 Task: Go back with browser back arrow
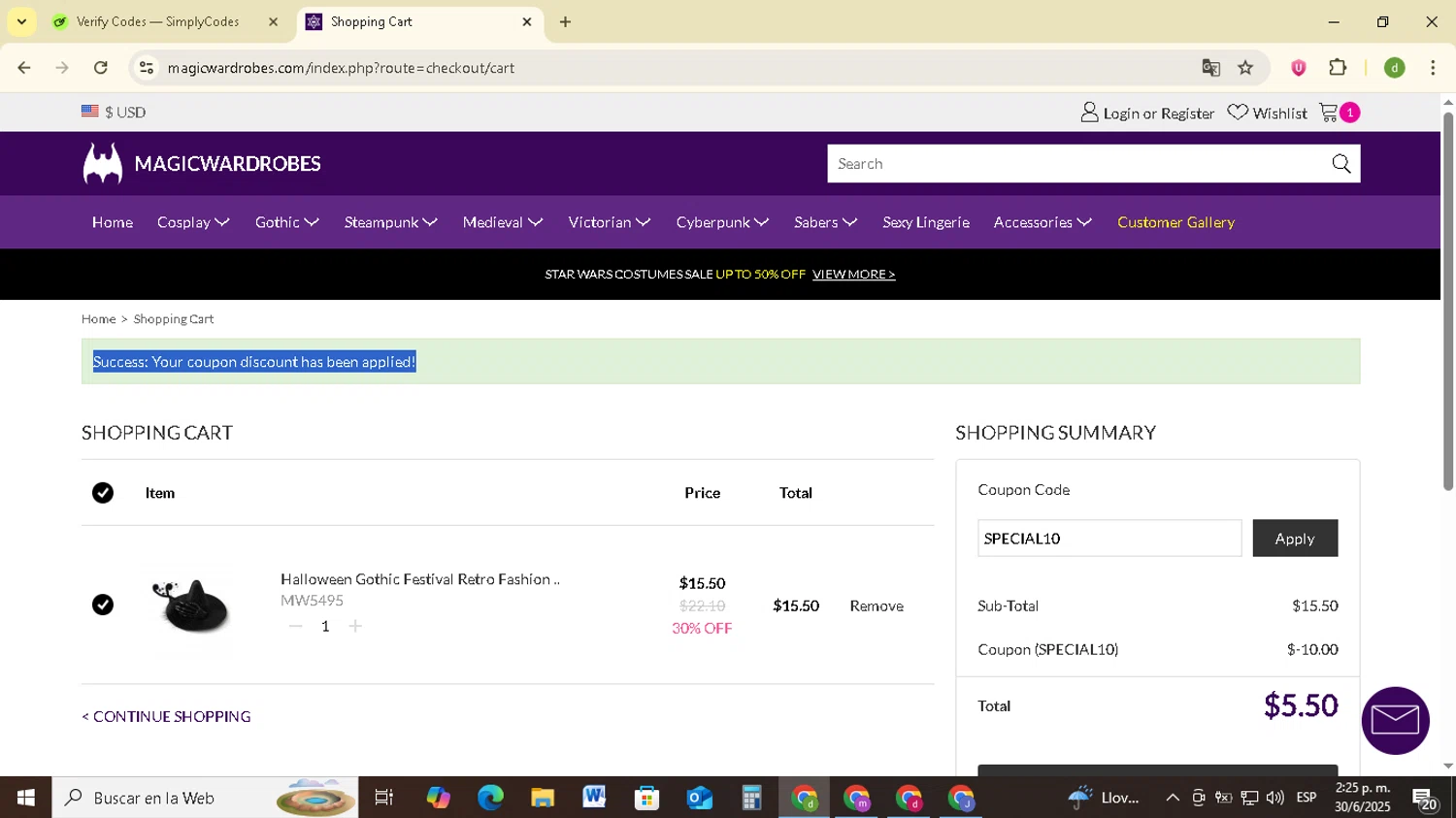click(x=24, y=68)
